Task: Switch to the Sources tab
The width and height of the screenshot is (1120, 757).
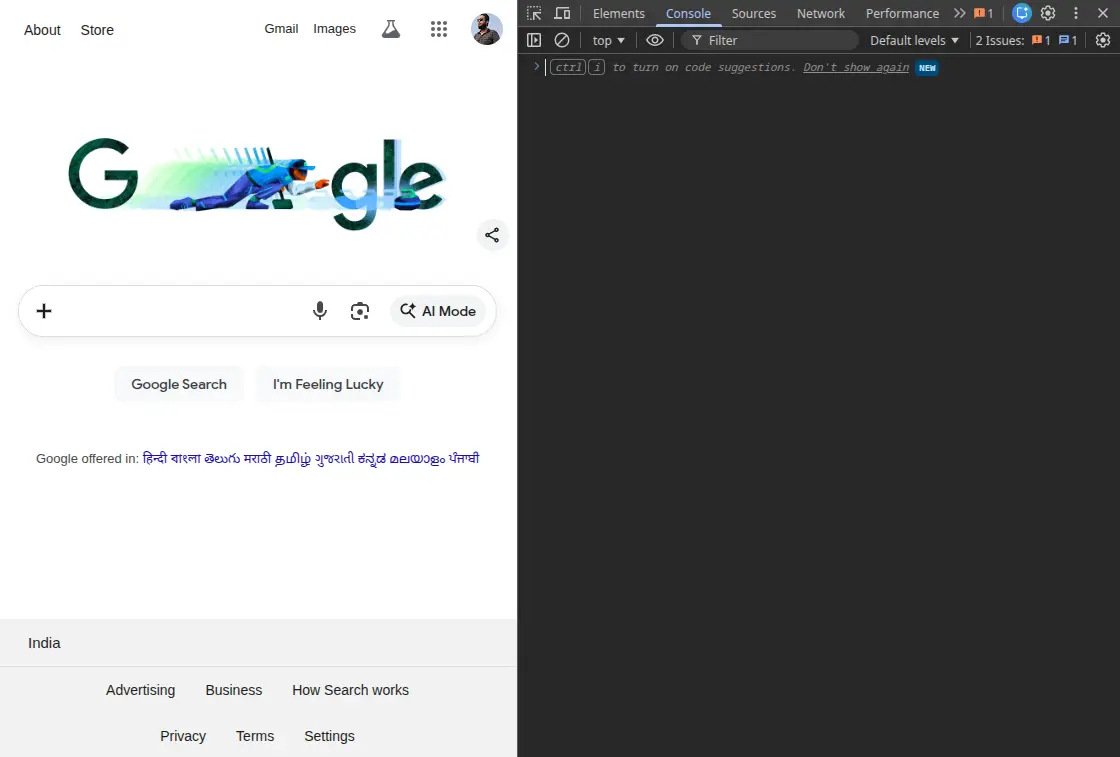Action: tap(754, 14)
